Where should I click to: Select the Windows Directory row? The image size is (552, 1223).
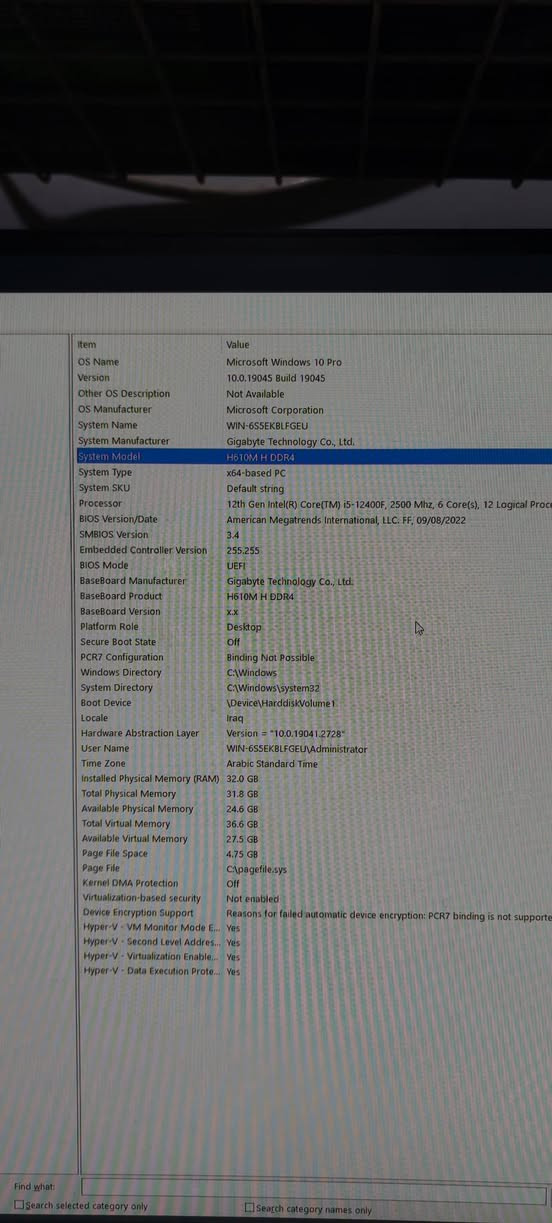click(x=313, y=673)
